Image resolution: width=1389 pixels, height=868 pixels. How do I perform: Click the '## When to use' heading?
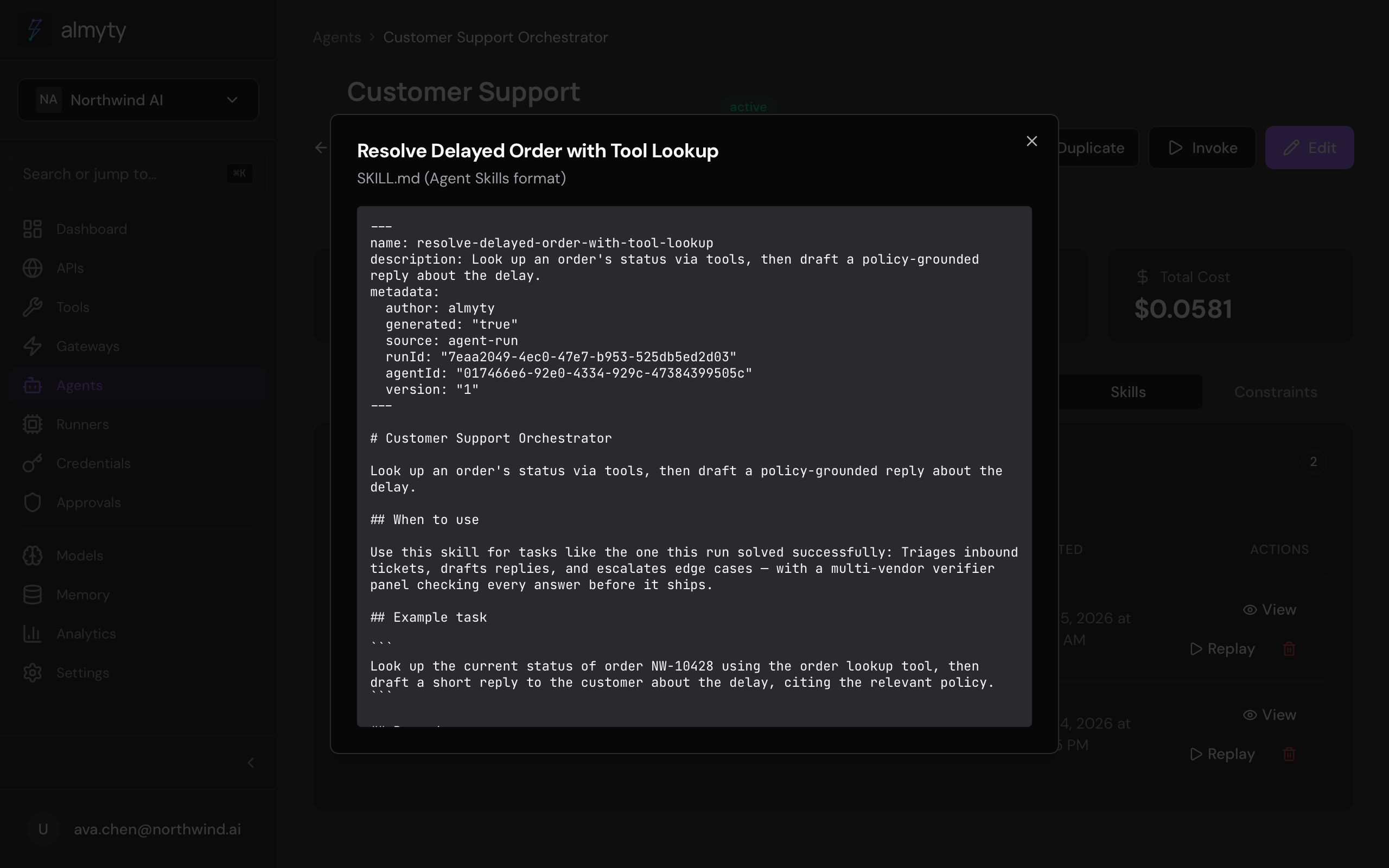(x=424, y=520)
